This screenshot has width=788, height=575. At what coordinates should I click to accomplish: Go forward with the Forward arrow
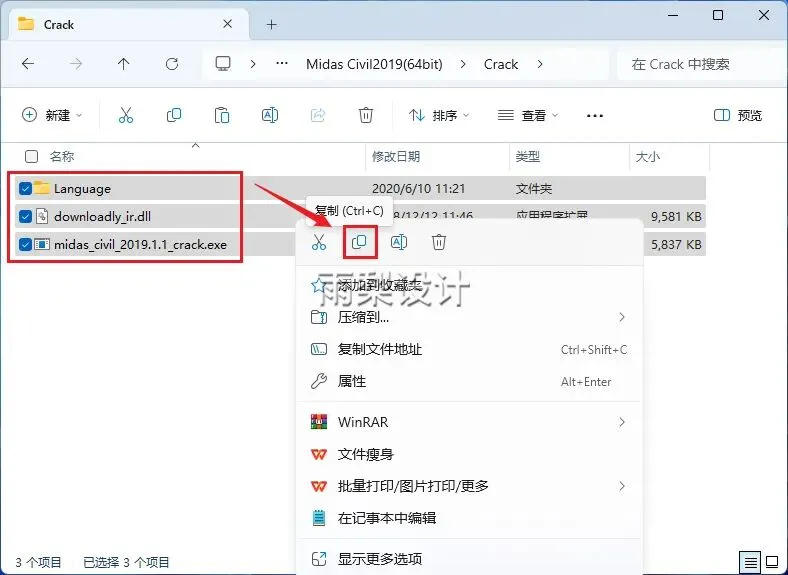pos(76,64)
